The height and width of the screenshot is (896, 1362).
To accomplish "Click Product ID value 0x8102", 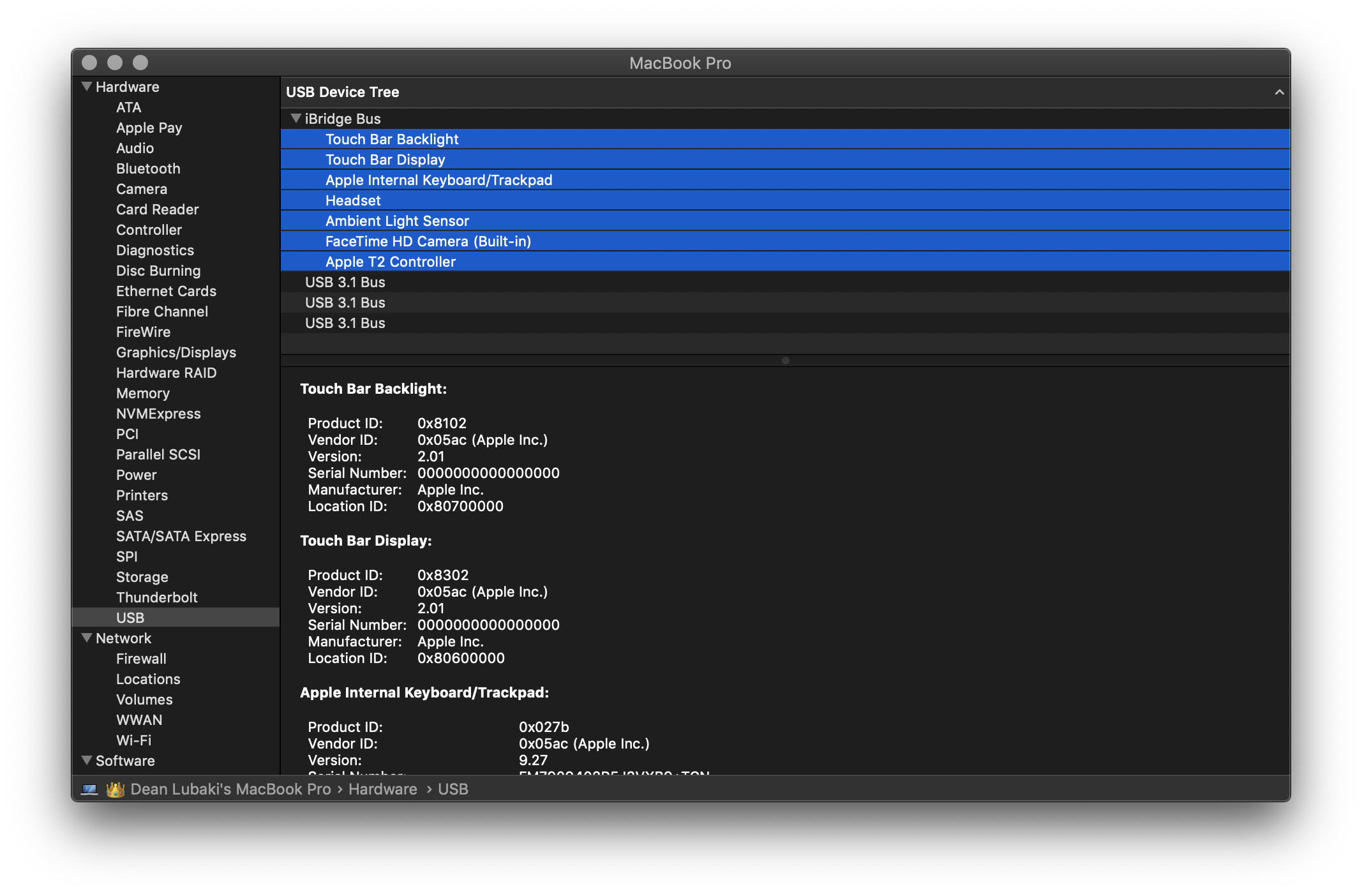I will pyautogui.click(x=442, y=423).
